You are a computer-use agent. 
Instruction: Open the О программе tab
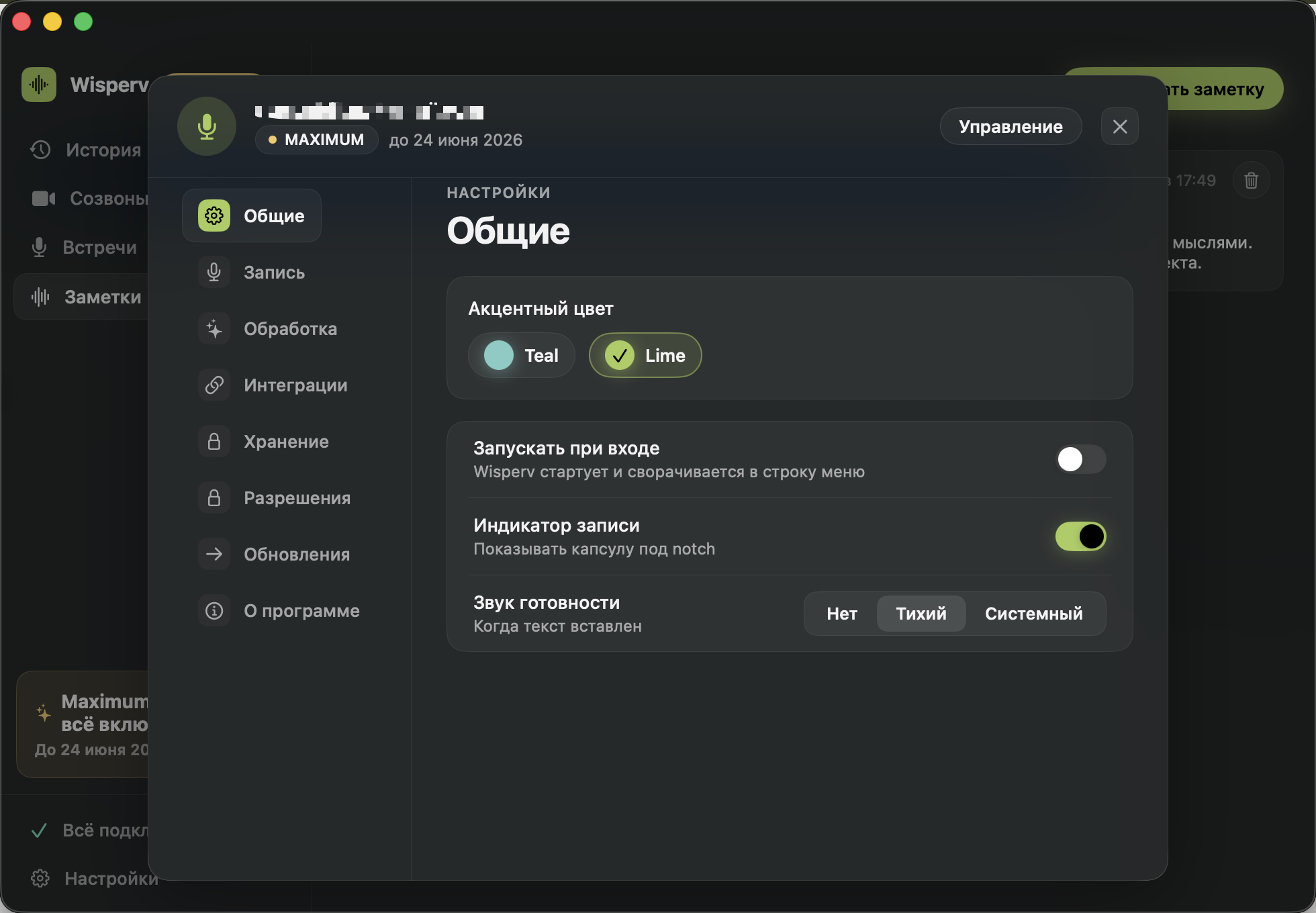pyautogui.click(x=279, y=610)
